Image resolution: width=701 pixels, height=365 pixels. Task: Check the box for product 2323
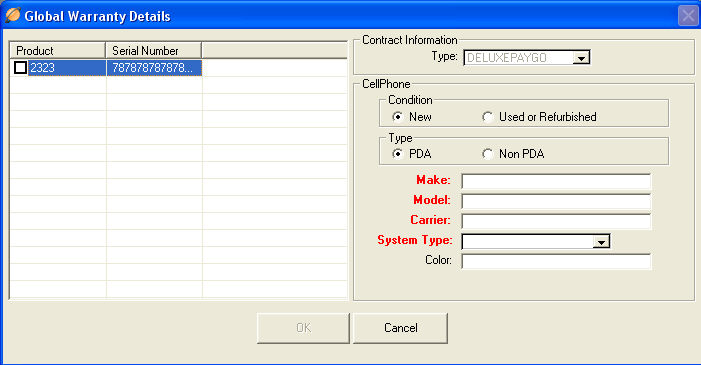click(20, 68)
